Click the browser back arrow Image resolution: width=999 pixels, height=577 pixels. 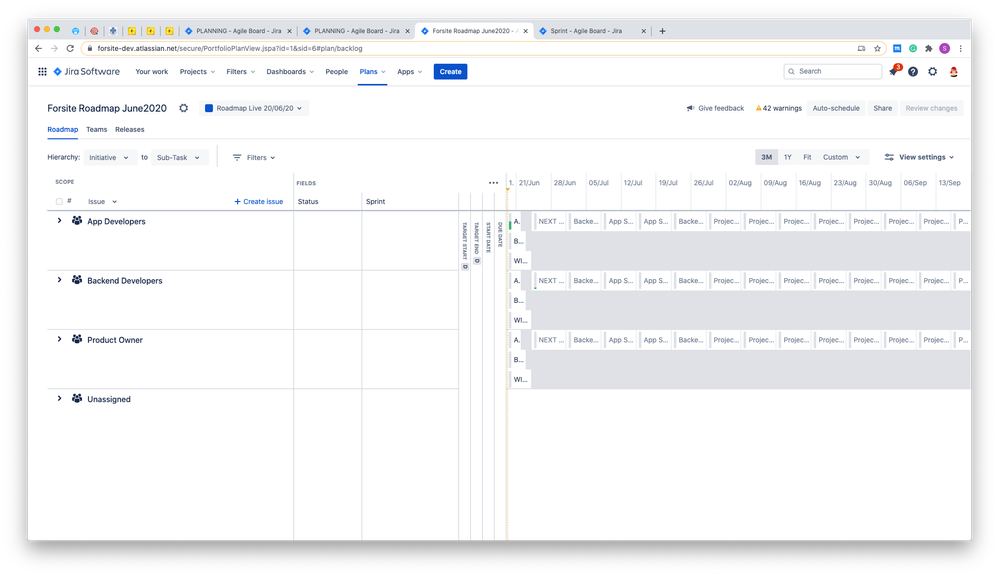point(38,48)
